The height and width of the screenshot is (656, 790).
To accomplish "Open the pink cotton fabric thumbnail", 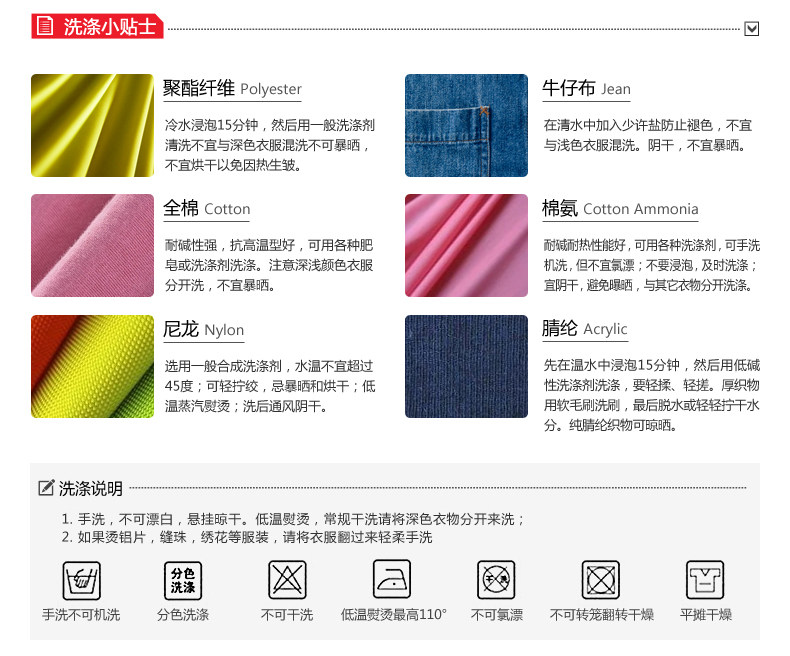I will pos(93,245).
